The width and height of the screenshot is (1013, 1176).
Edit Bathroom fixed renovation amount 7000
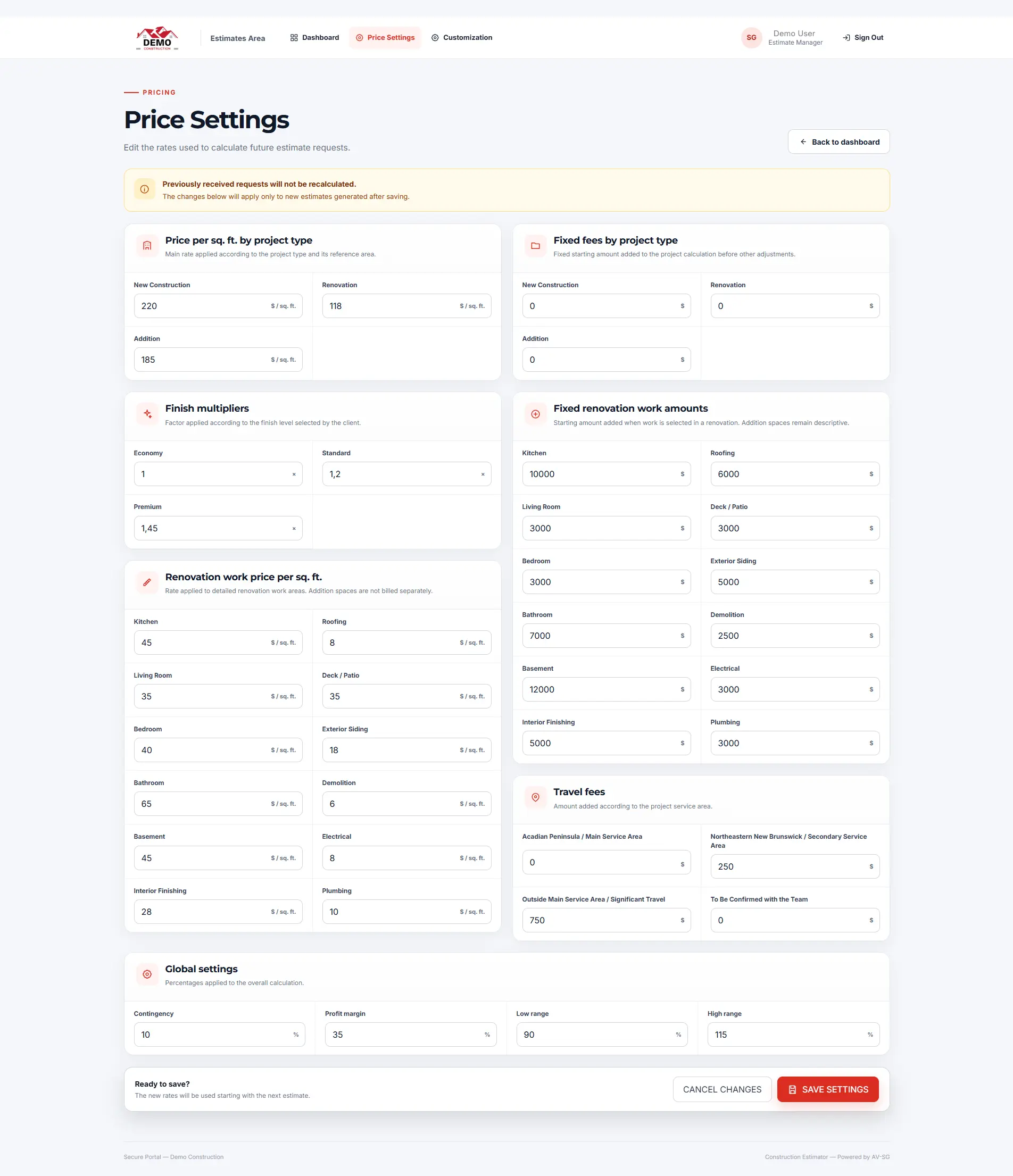pos(607,636)
